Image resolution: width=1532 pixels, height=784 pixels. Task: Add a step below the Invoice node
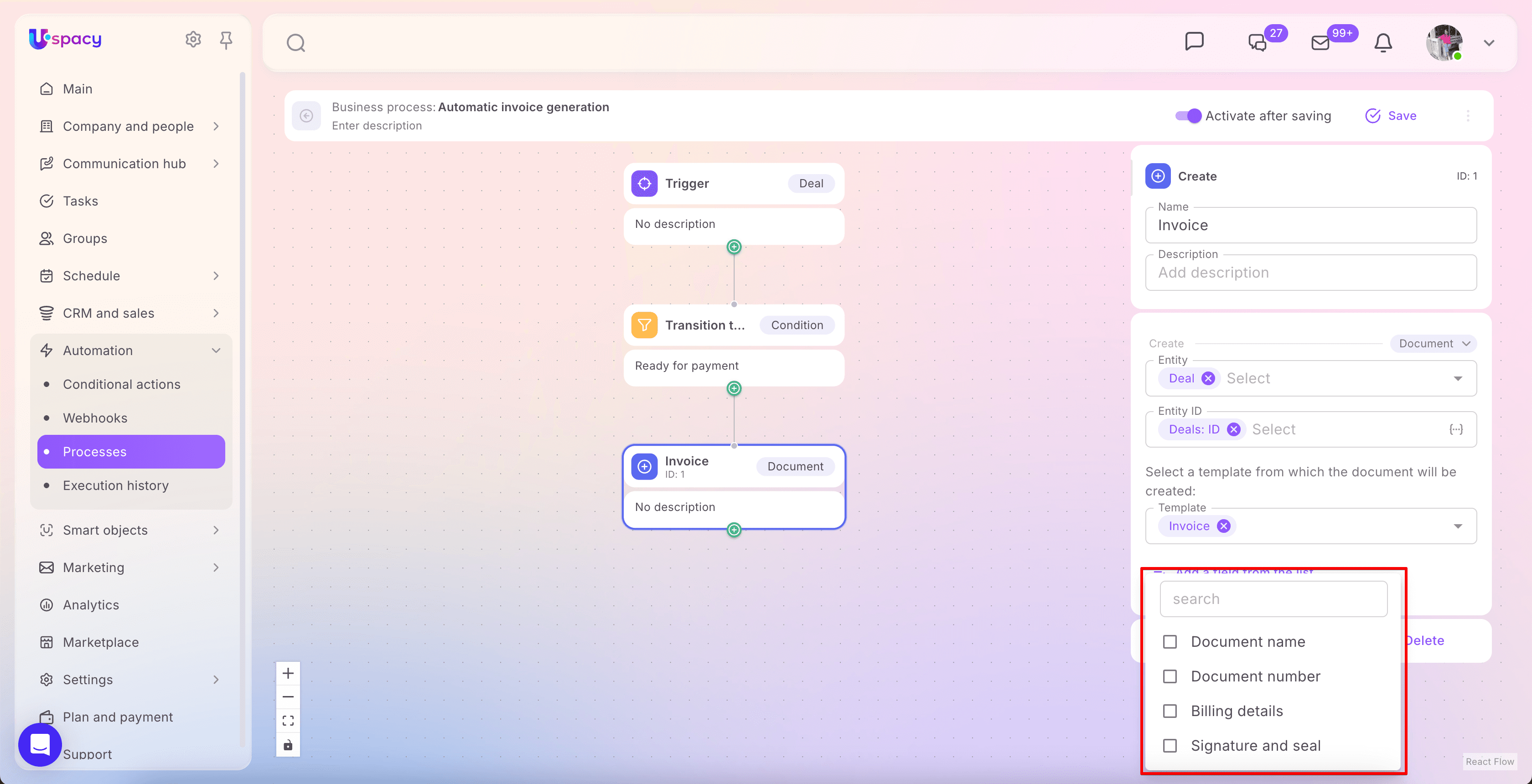click(735, 530)
